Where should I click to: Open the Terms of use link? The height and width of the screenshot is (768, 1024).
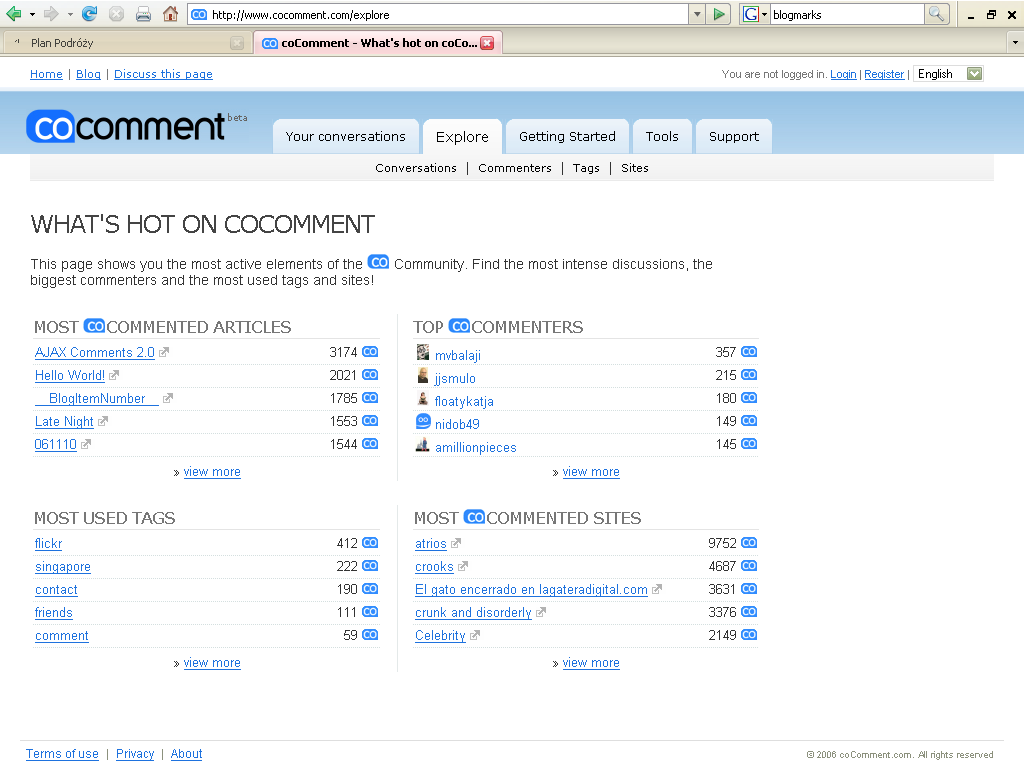[62, 754]
